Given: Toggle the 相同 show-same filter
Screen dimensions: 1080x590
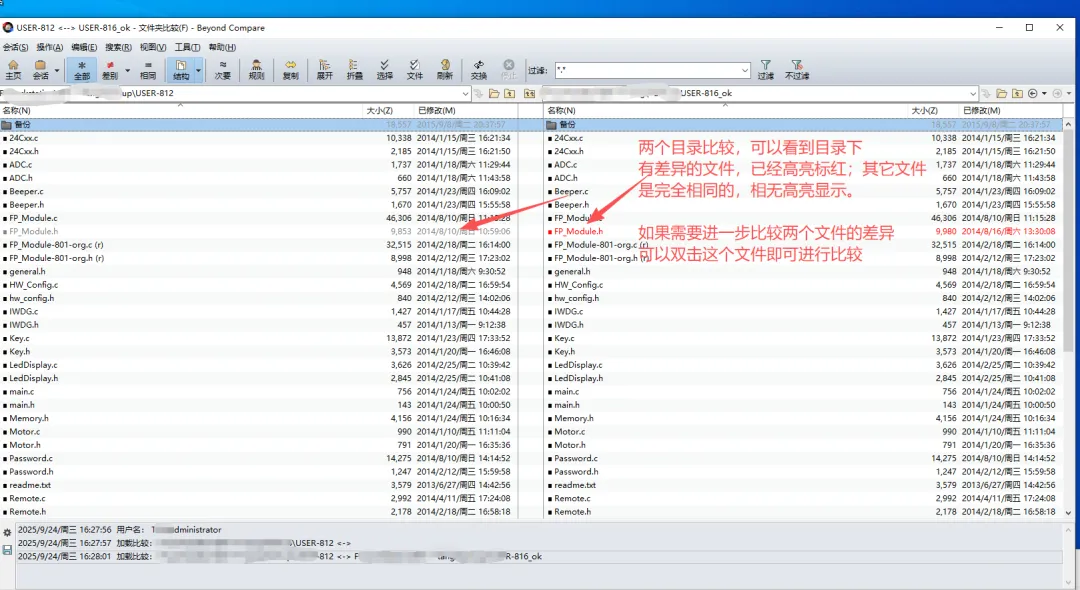Looking at the screenshot, I should click(148, 70).
